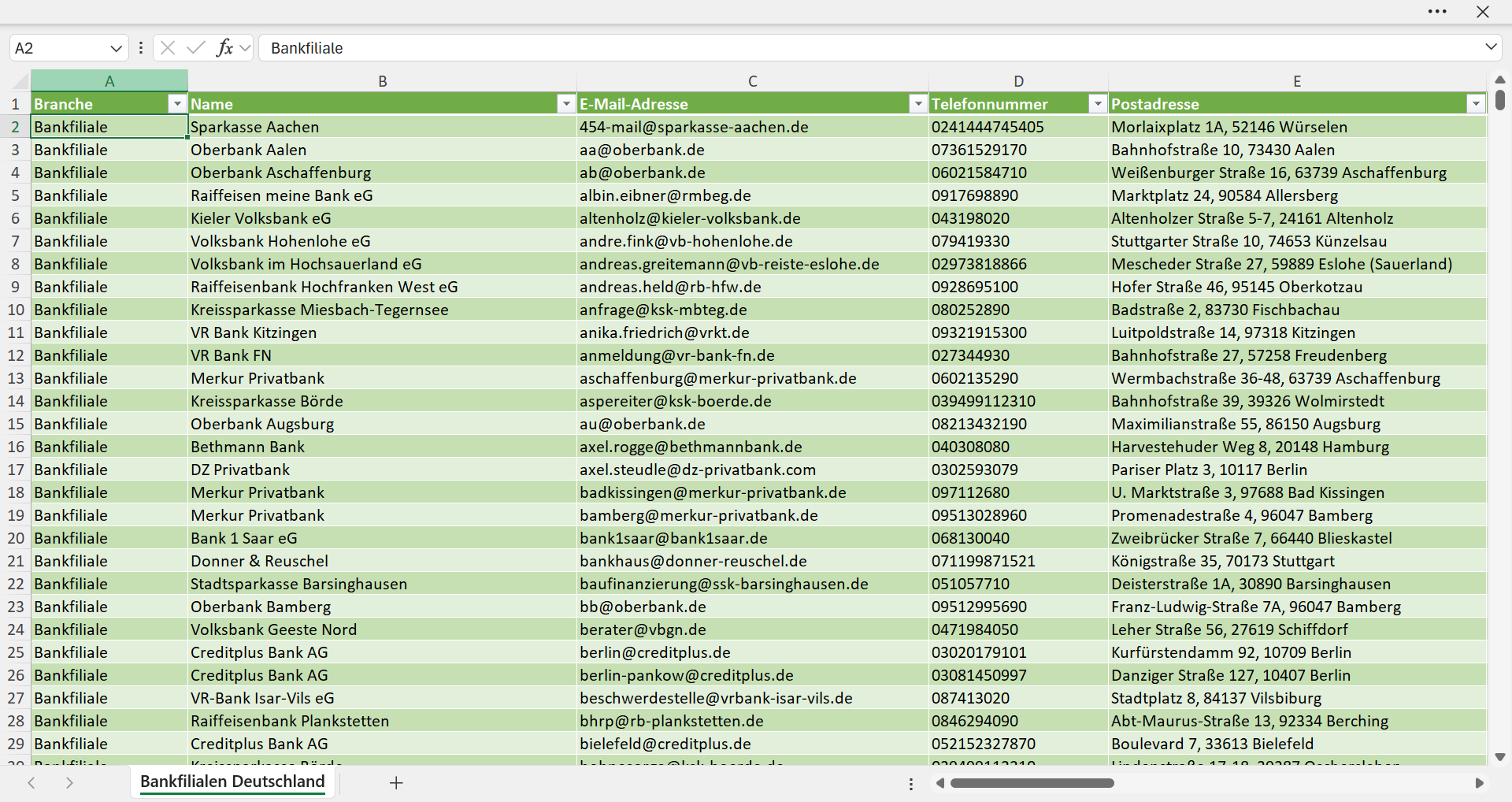Open the Postadresse filter dropdown
The width and height of the screenshot is (1512, 802).
pyautogui.click(x=1476, y=104)
